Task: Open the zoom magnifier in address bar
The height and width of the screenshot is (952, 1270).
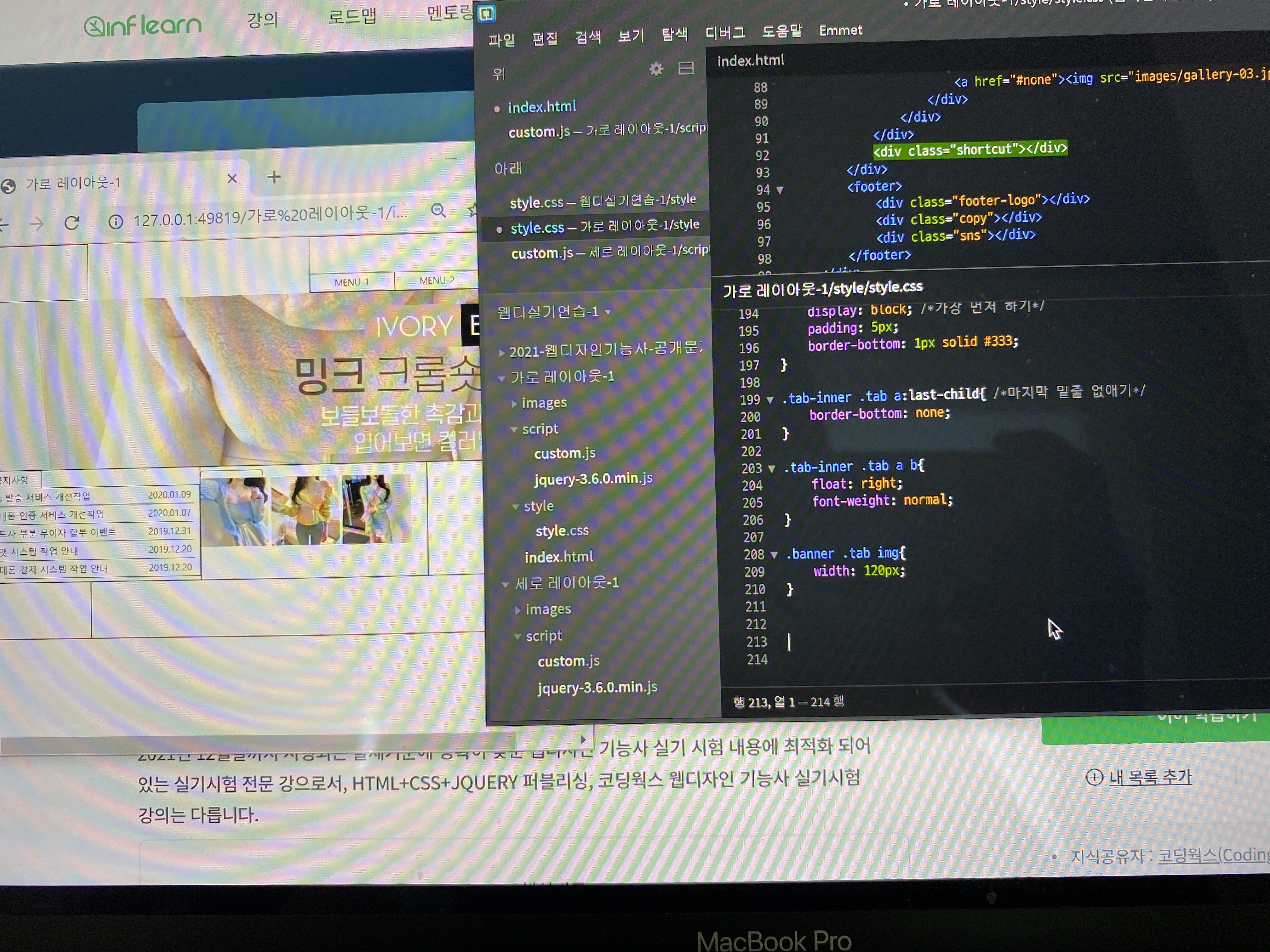Action: point(439,211)
